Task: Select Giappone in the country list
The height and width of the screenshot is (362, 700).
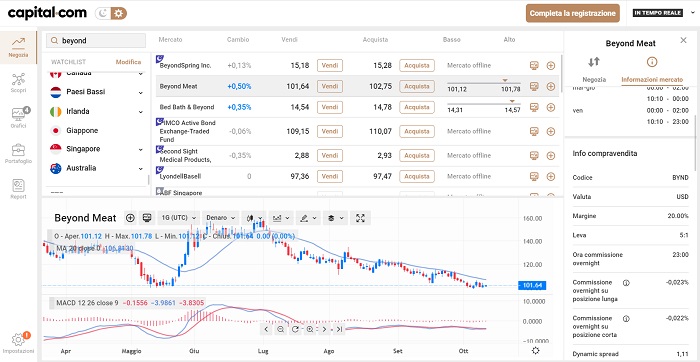Action: [82, 130]
